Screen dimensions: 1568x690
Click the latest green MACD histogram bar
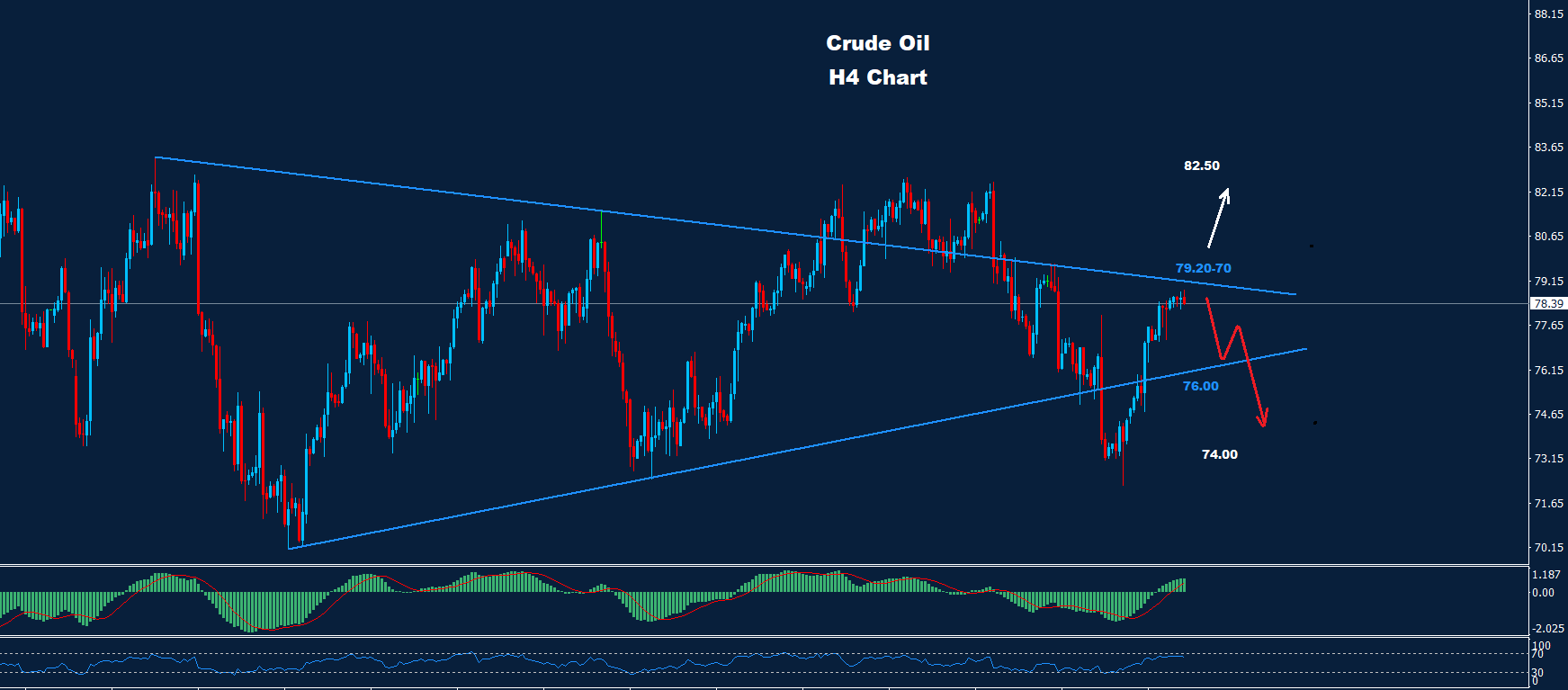tap(1184, 585)
